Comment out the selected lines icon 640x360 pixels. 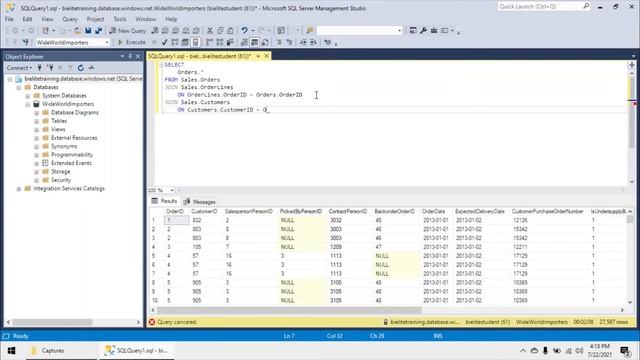click(279, 42)
